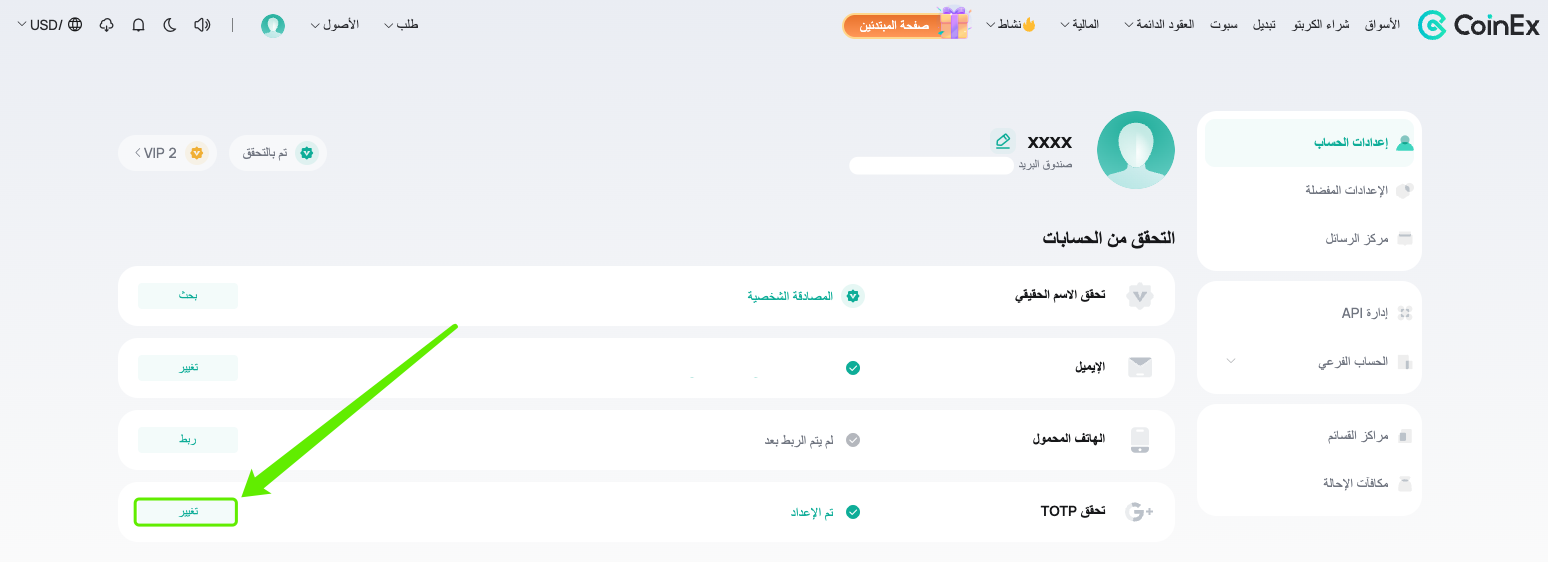Open the الأسواق menu item

pos(1382,25)
